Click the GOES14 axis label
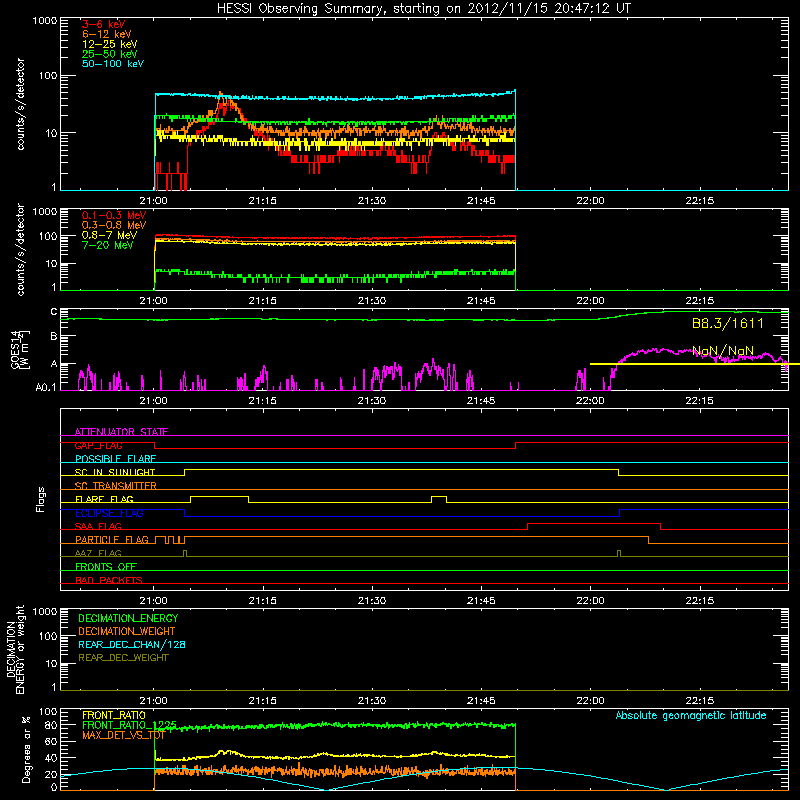This screenshot has height=800, width=800. (20, 349)
